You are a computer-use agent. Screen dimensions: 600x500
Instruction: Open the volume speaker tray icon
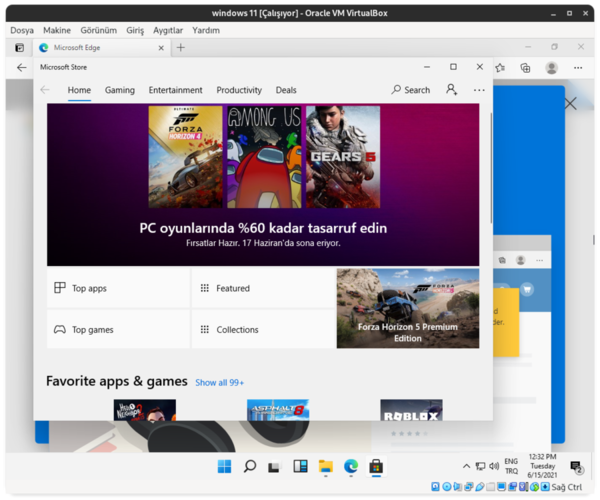pos(494,466)
